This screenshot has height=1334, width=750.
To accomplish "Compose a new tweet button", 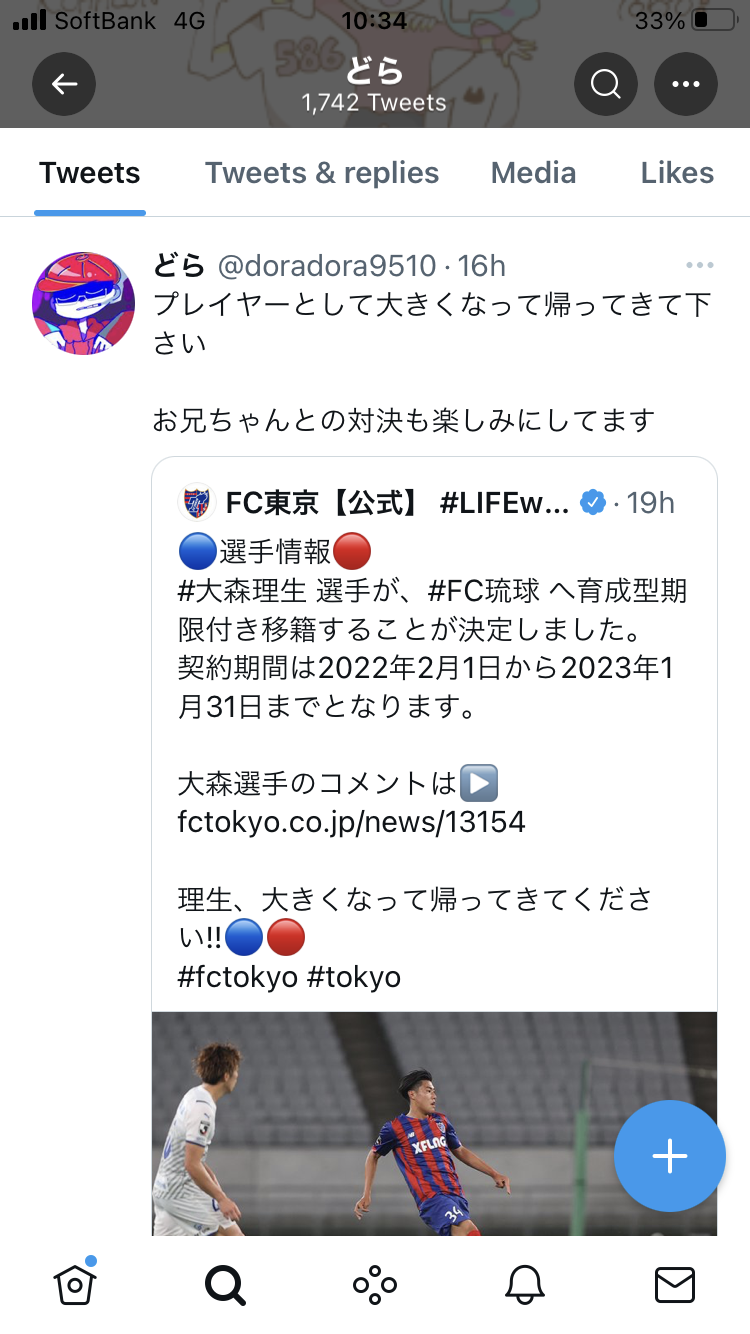I will [x=669, y=1156].
